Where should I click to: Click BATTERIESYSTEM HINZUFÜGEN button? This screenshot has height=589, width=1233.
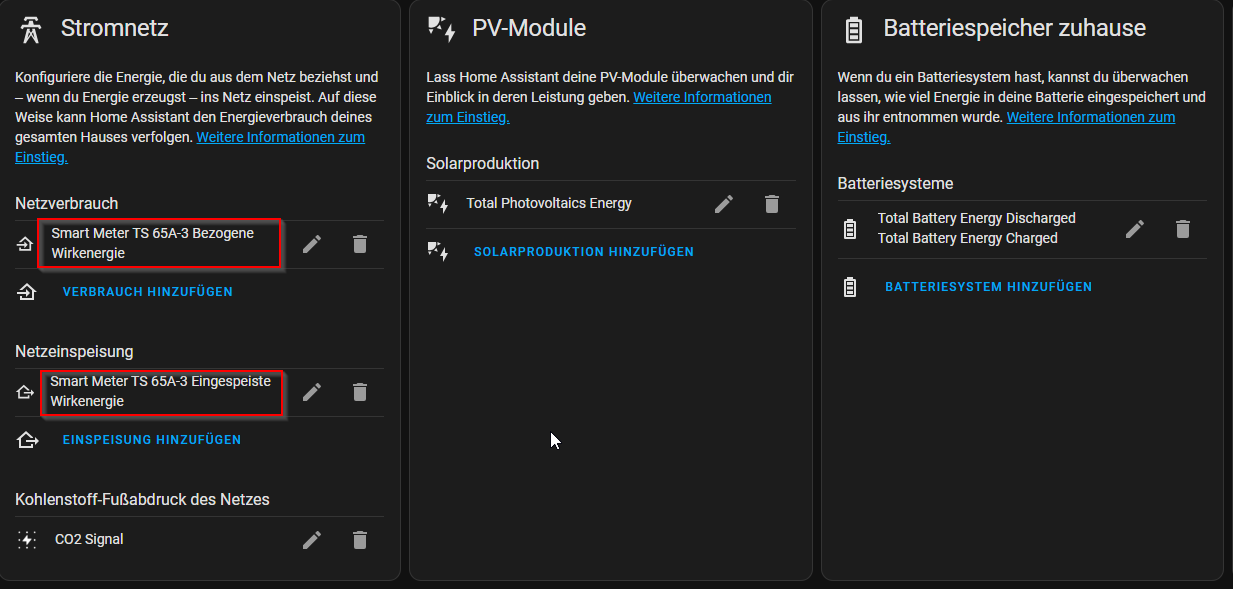[988, 287]
